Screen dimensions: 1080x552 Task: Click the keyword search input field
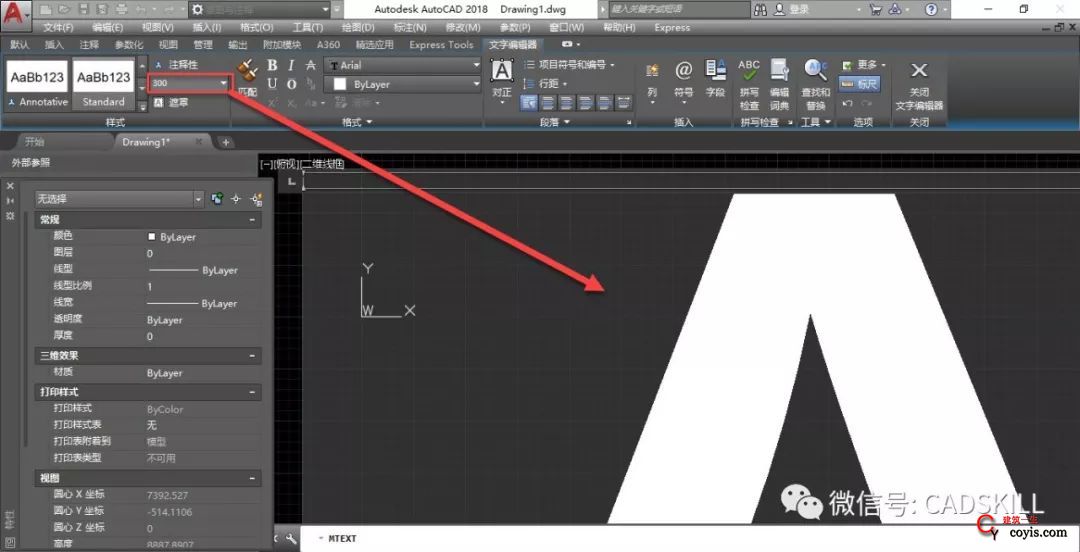click(679, 10)
